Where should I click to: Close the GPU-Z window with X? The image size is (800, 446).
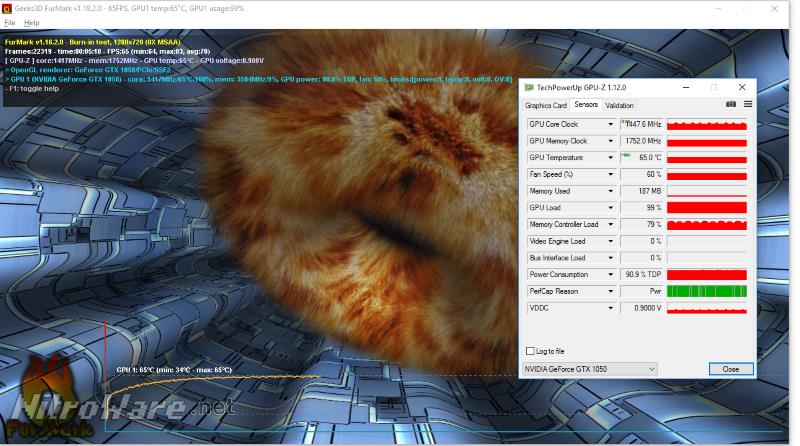click(x=742, y=87)
